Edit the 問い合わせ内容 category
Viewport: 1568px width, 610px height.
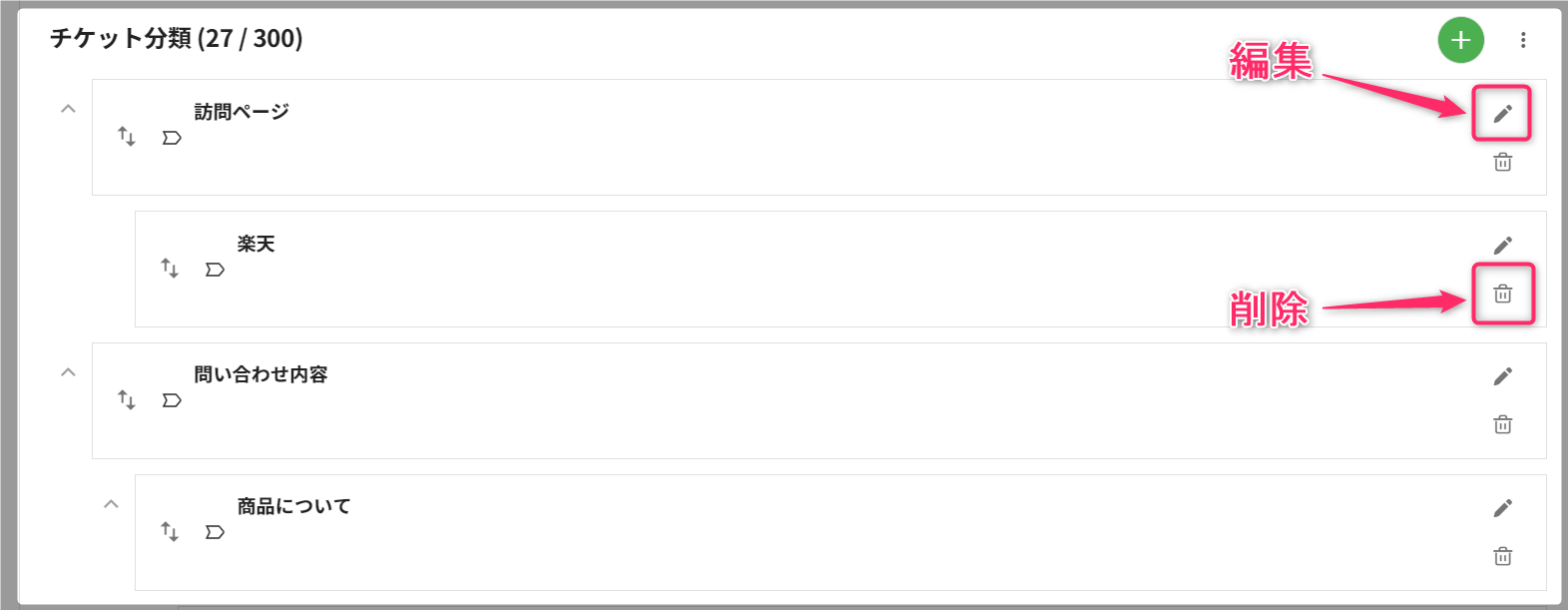tap(1502, 376)
